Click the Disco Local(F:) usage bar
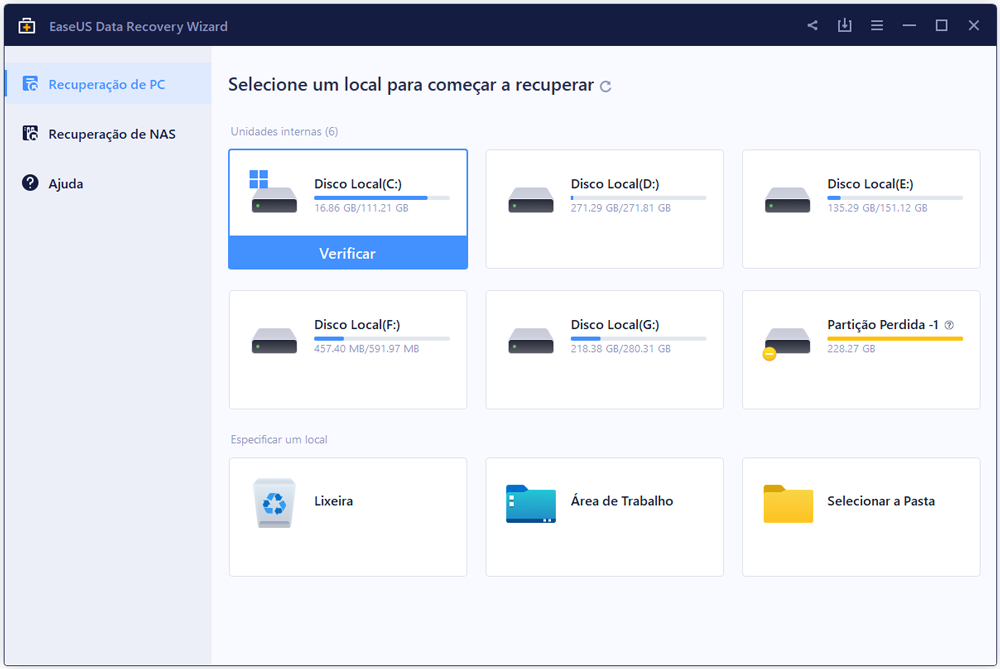Viewport: 1000px width, 669px height. (x=381, y=339)
